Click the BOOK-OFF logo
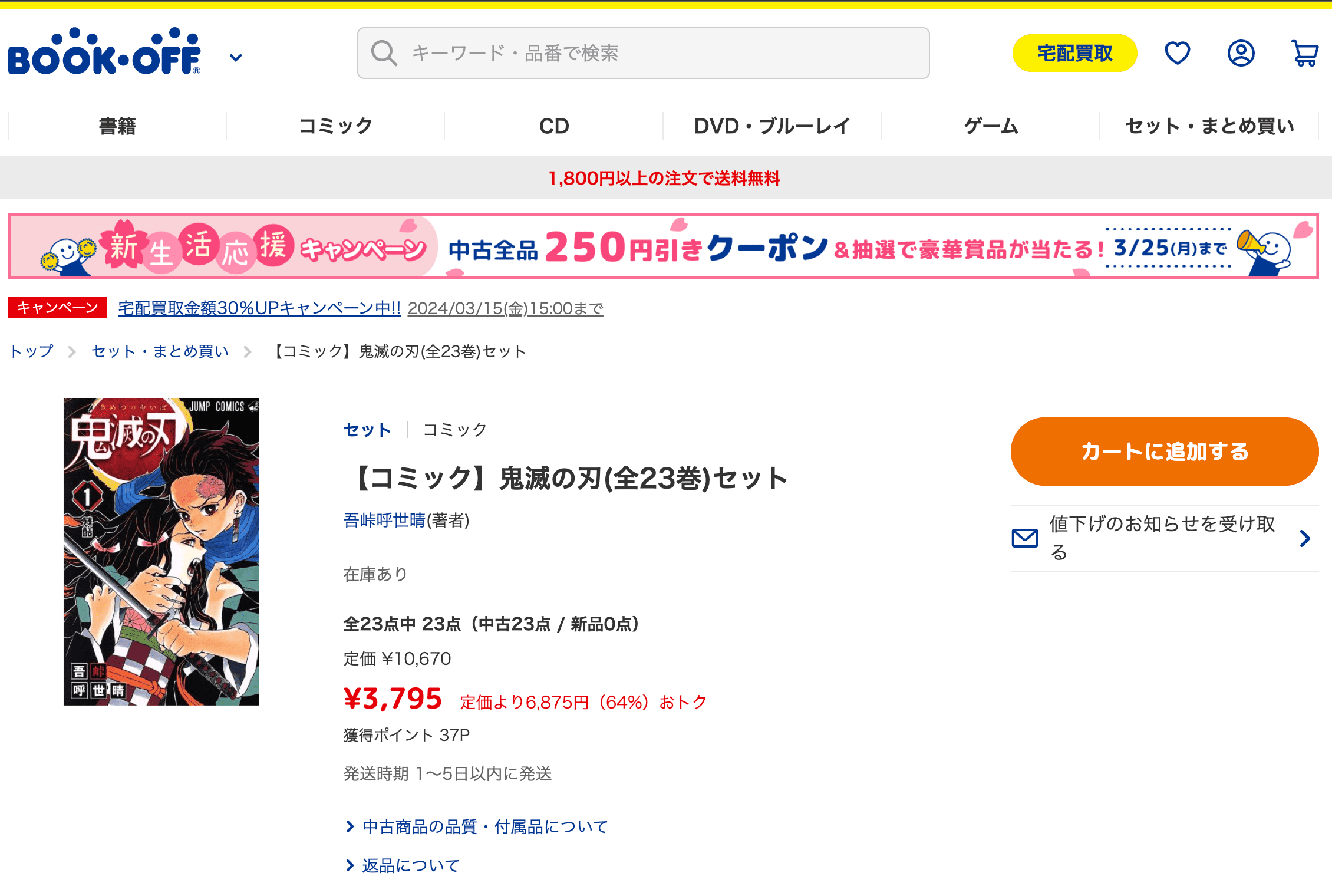 (104, 52)
